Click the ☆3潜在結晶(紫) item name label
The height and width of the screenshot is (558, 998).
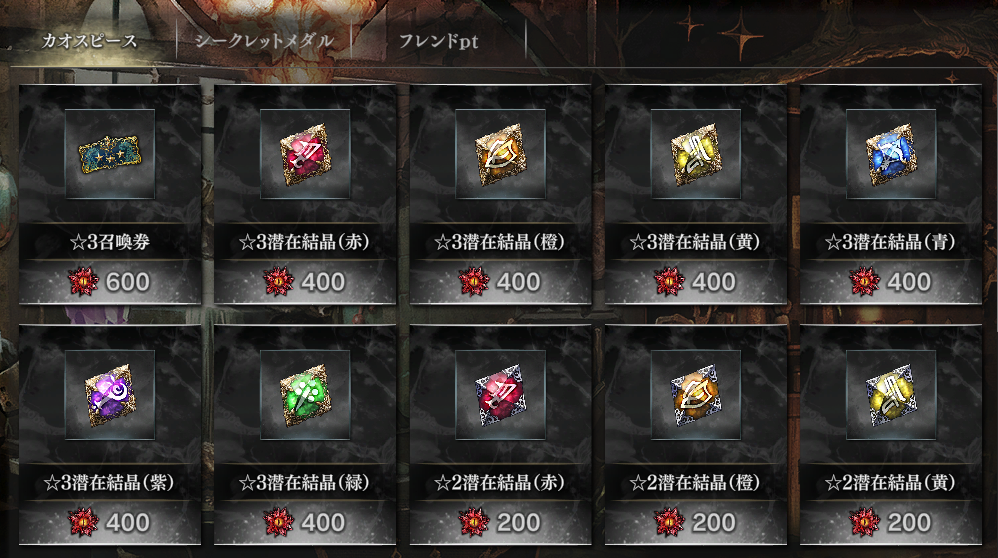pos(109,482)
